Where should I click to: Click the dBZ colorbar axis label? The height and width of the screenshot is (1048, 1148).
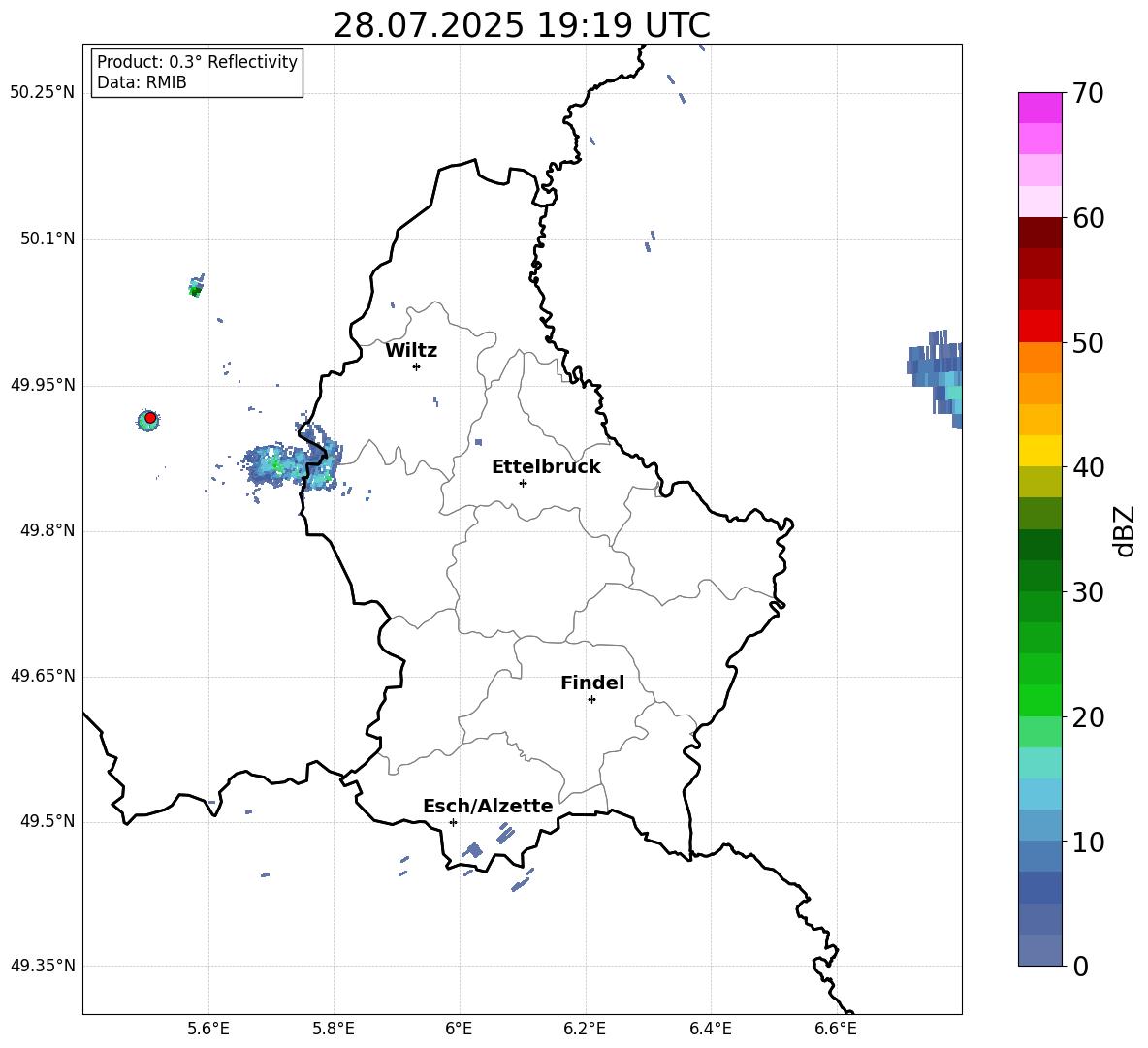[1125, 530]
